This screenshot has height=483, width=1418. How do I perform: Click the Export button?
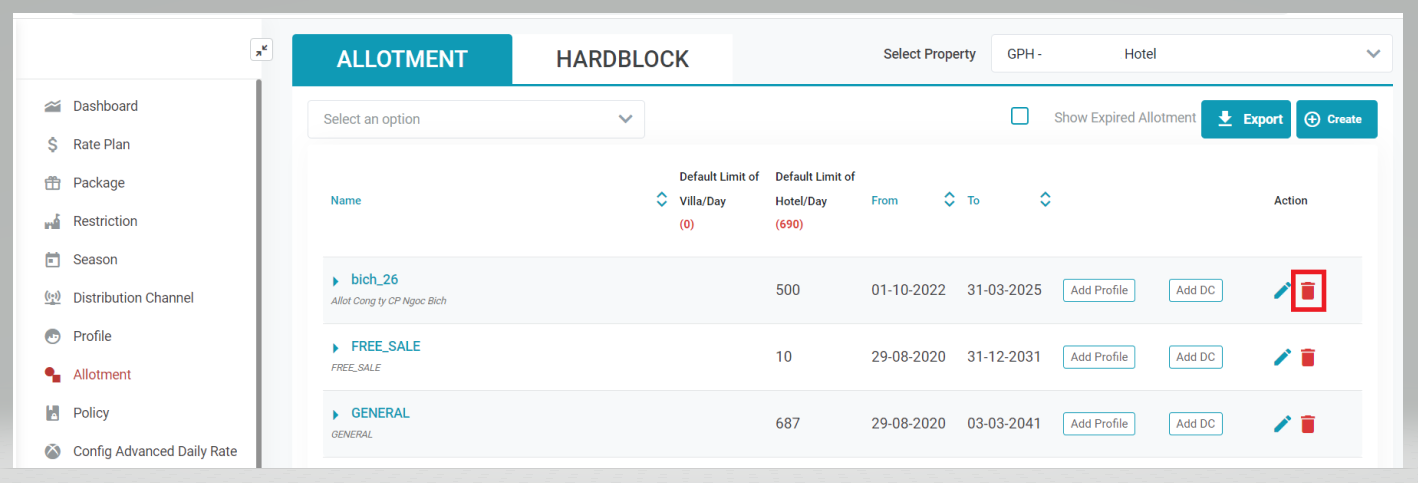(x=1246, y=119)
